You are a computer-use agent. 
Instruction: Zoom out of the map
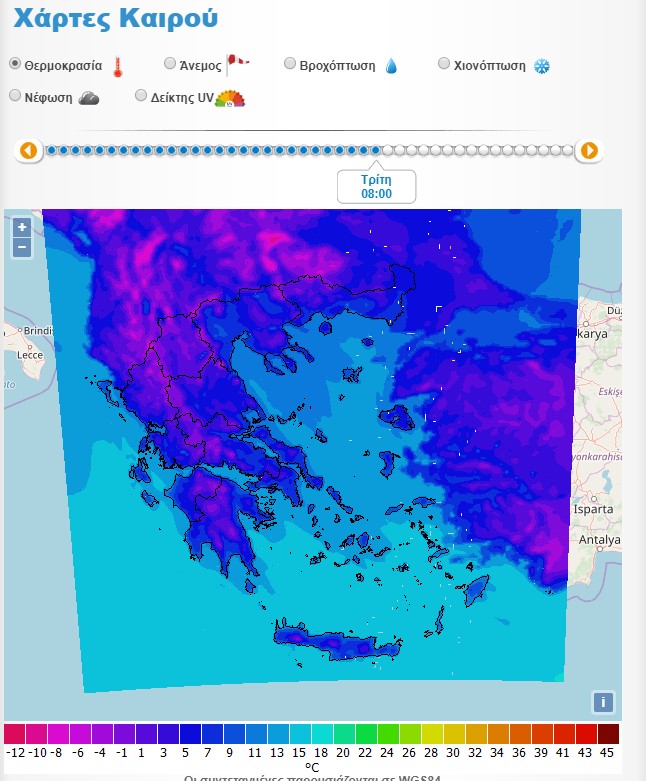click(22, 248)
